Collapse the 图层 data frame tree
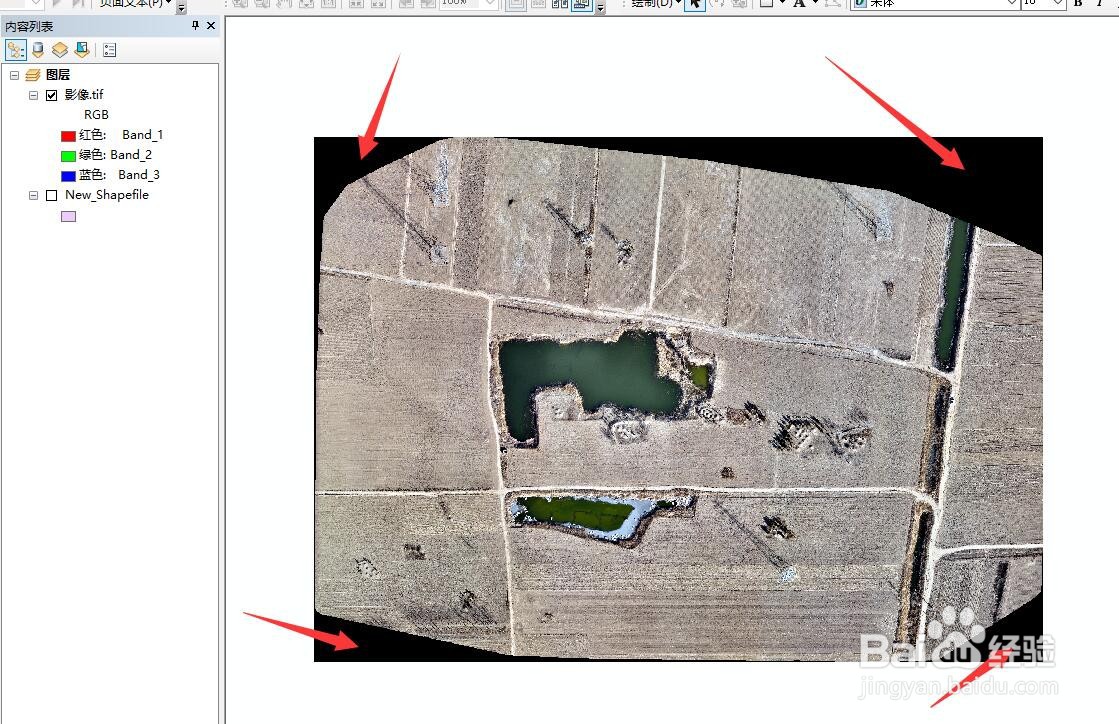 point(14,75)
